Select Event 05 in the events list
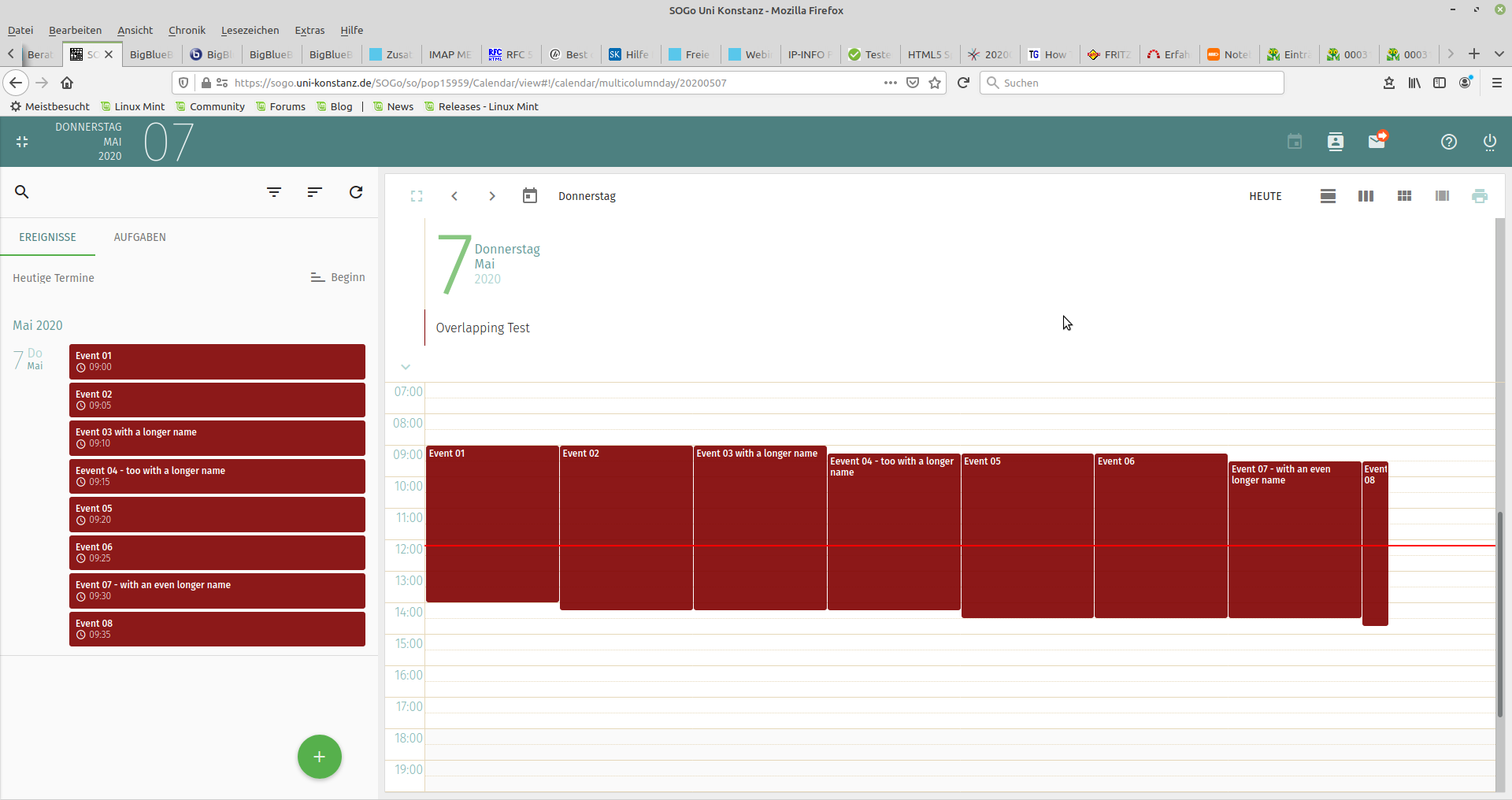This screenshot has width=1512, height=800. [x=217, y=514]
